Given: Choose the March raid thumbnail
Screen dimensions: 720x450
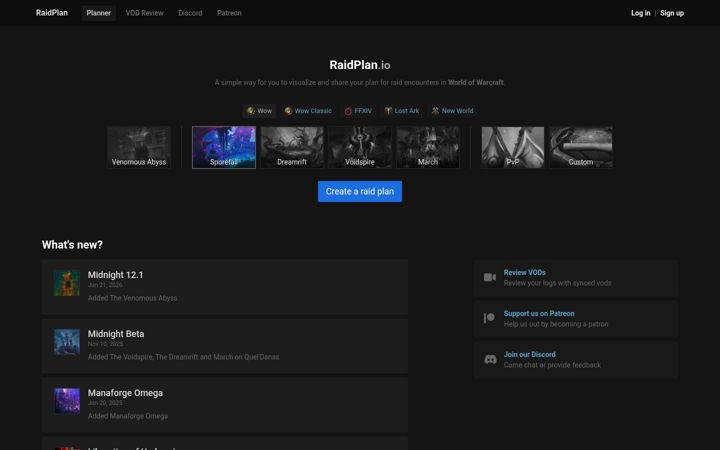Looking at the screenshot, I should tap(428, 147).
